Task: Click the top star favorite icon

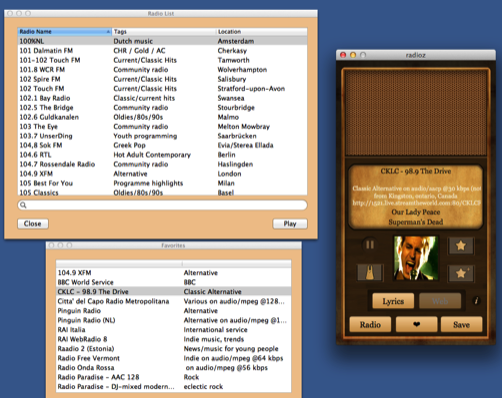Action: click(461, 246)
